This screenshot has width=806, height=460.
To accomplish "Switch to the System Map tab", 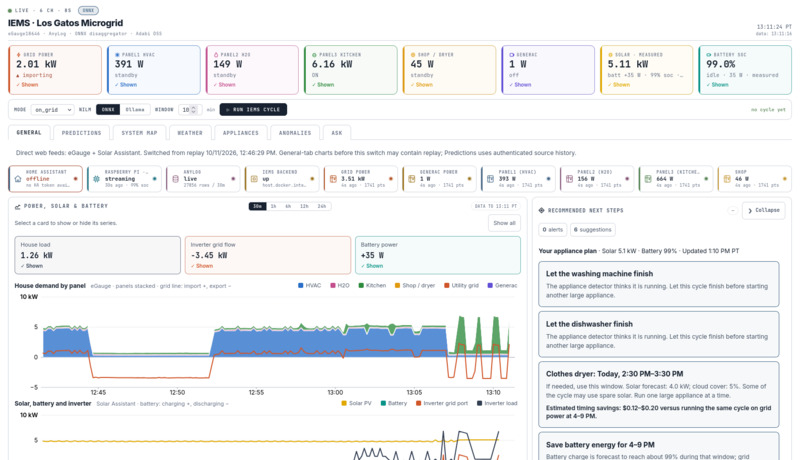I will pyautogui.click(x=139, y=133).
